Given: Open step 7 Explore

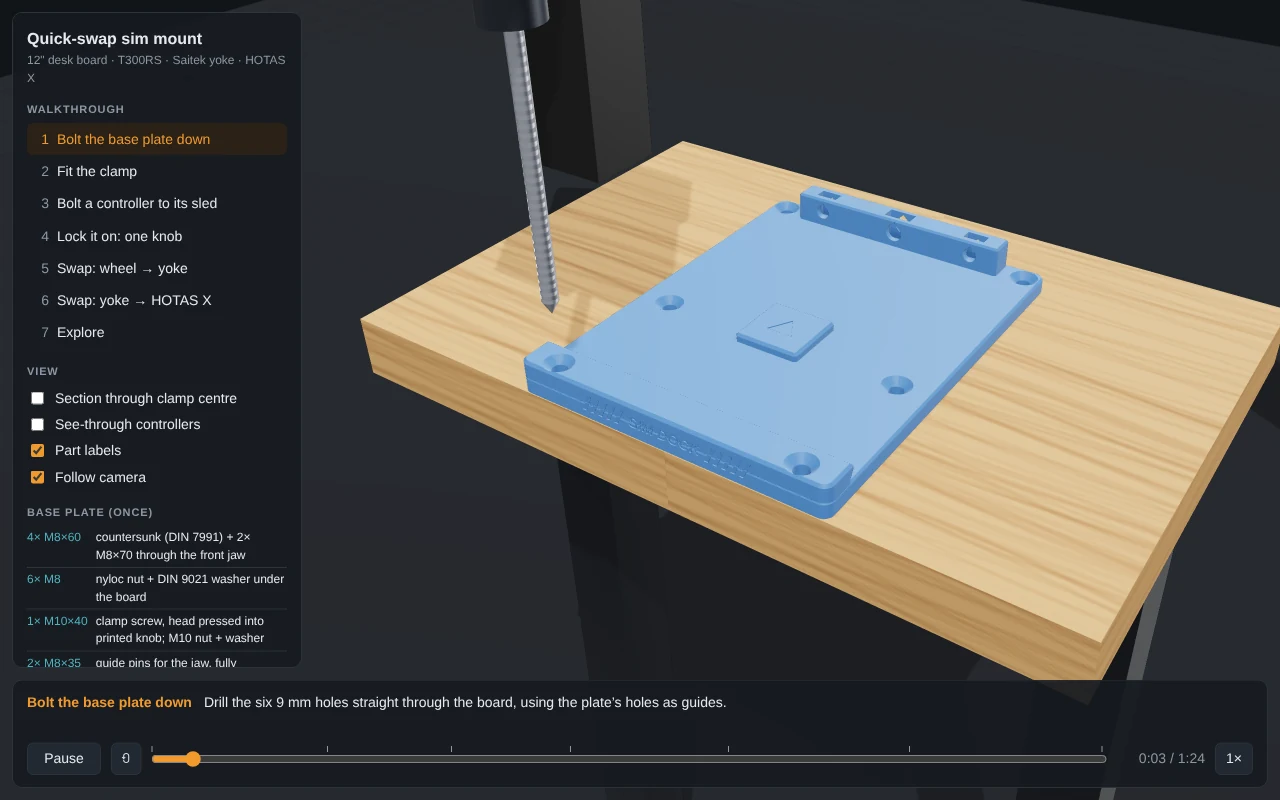Looking at the screenshot, I should (157, 332).
